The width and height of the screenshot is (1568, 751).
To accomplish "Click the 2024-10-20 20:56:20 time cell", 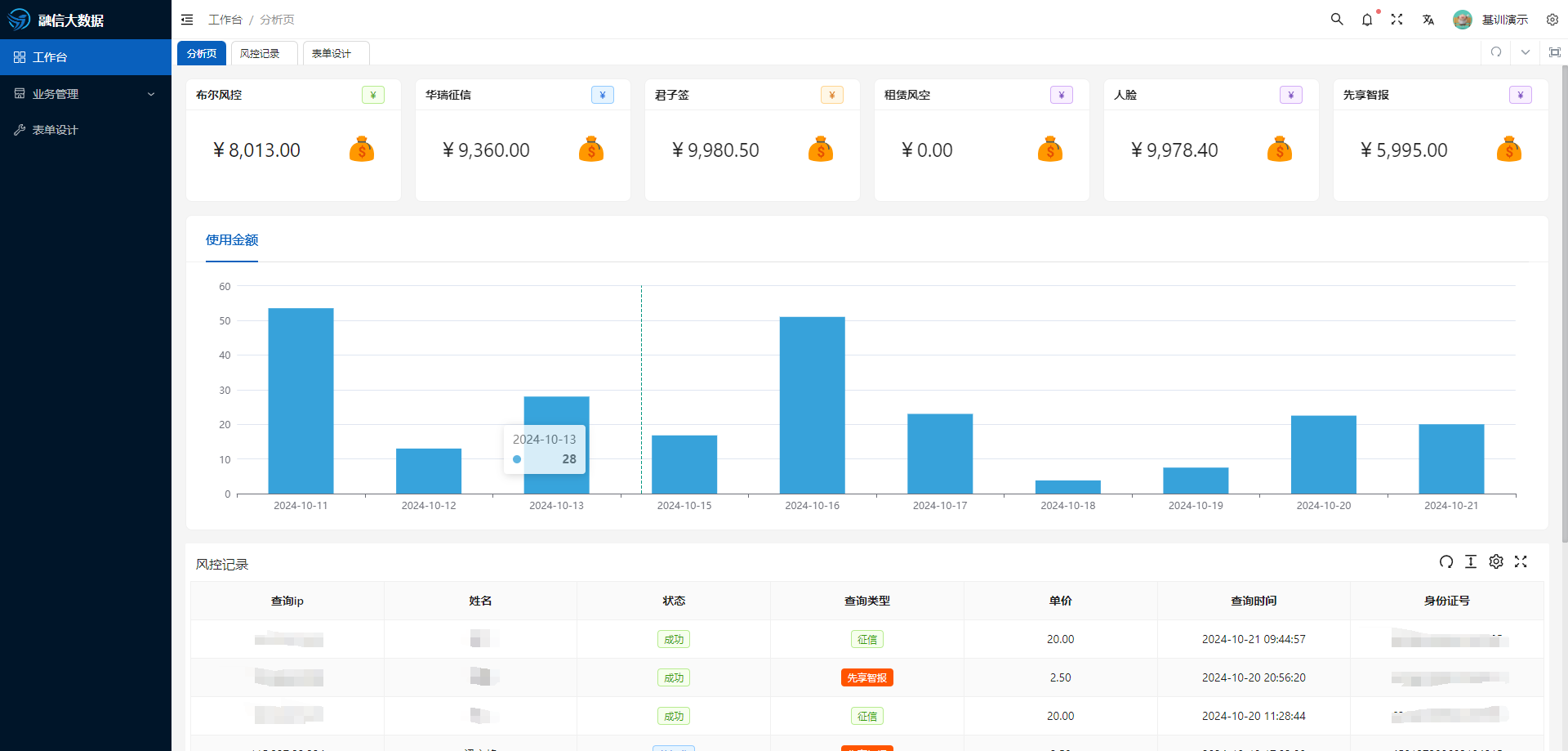I will pyautogui.click(x=1254, y=677).
